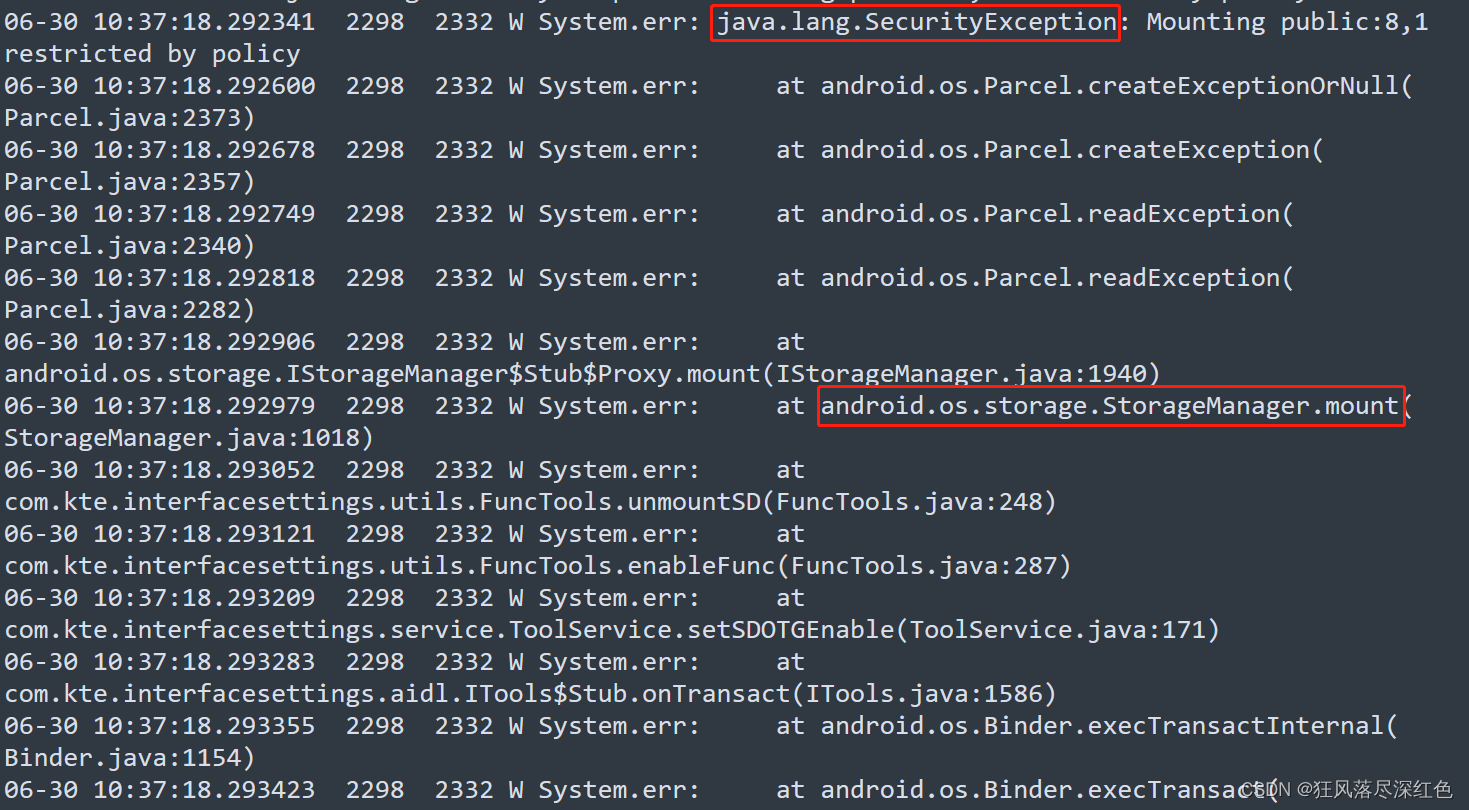Click the Parcel.java:2373) text
1469x810 pixels.
(x=130, y=118)
